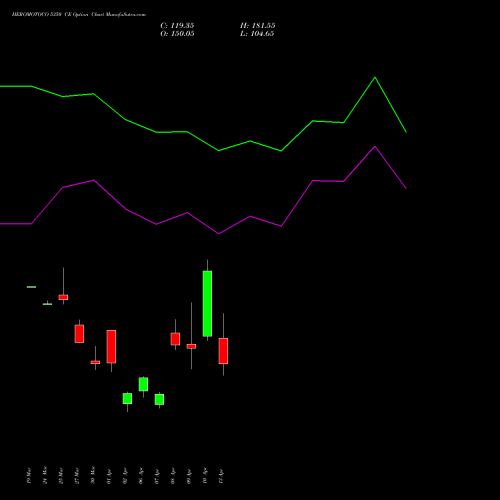
Task: Select the green candle on 07 Apr
Action: click(159, 399)
